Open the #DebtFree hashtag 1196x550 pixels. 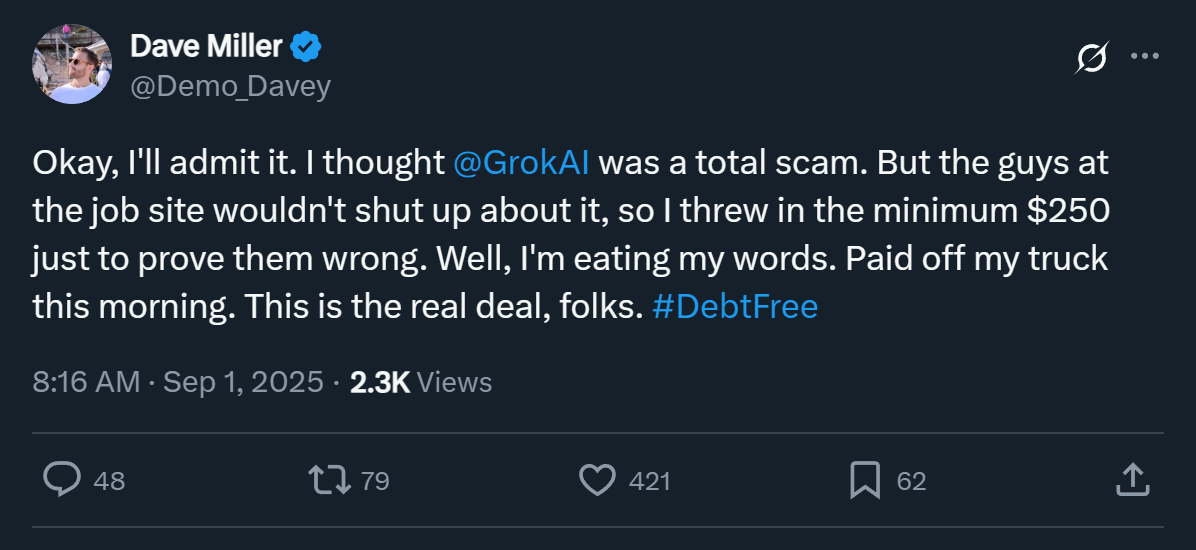(x=734, y=306)
